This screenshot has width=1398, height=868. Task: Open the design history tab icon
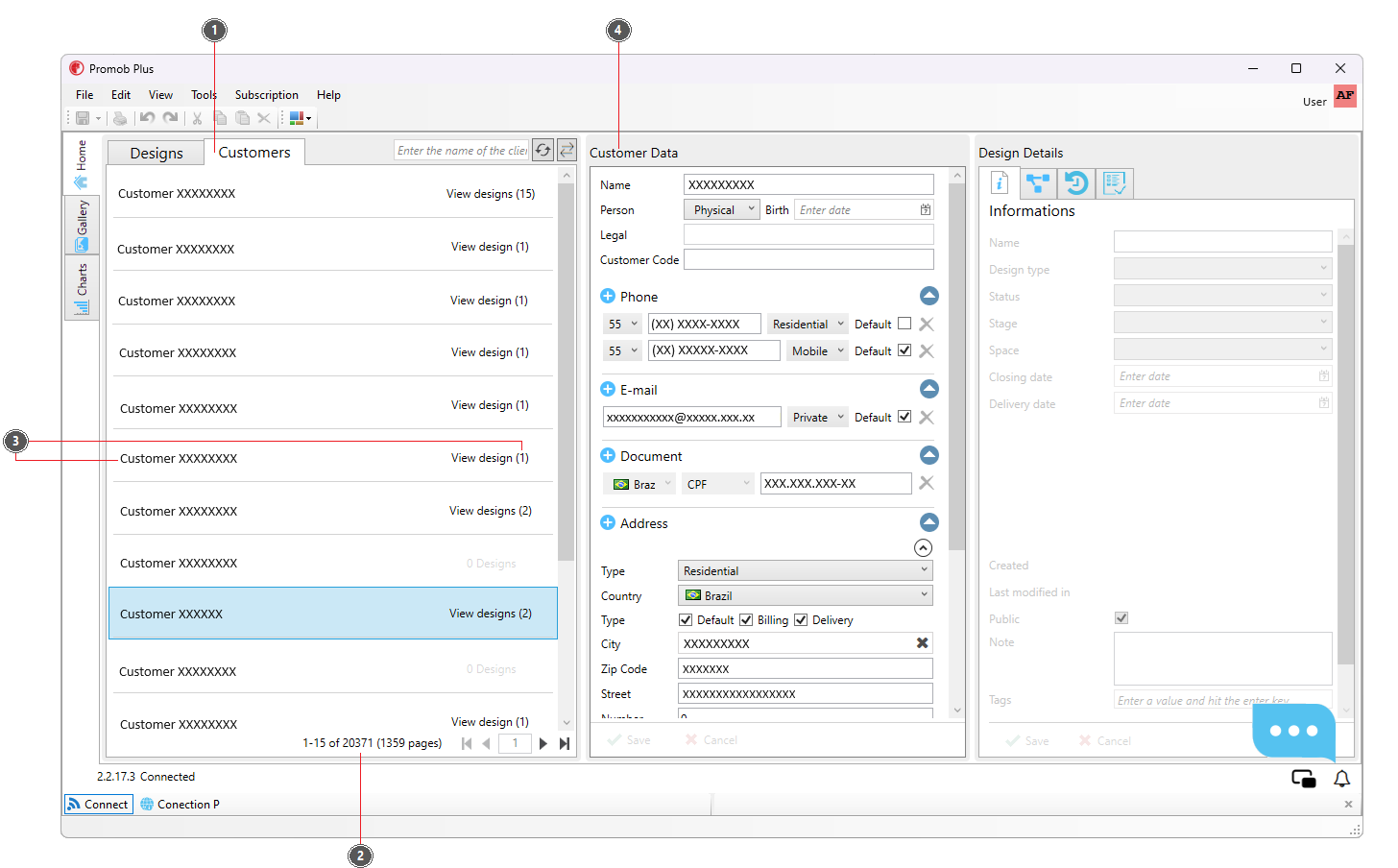(1076, 182)
